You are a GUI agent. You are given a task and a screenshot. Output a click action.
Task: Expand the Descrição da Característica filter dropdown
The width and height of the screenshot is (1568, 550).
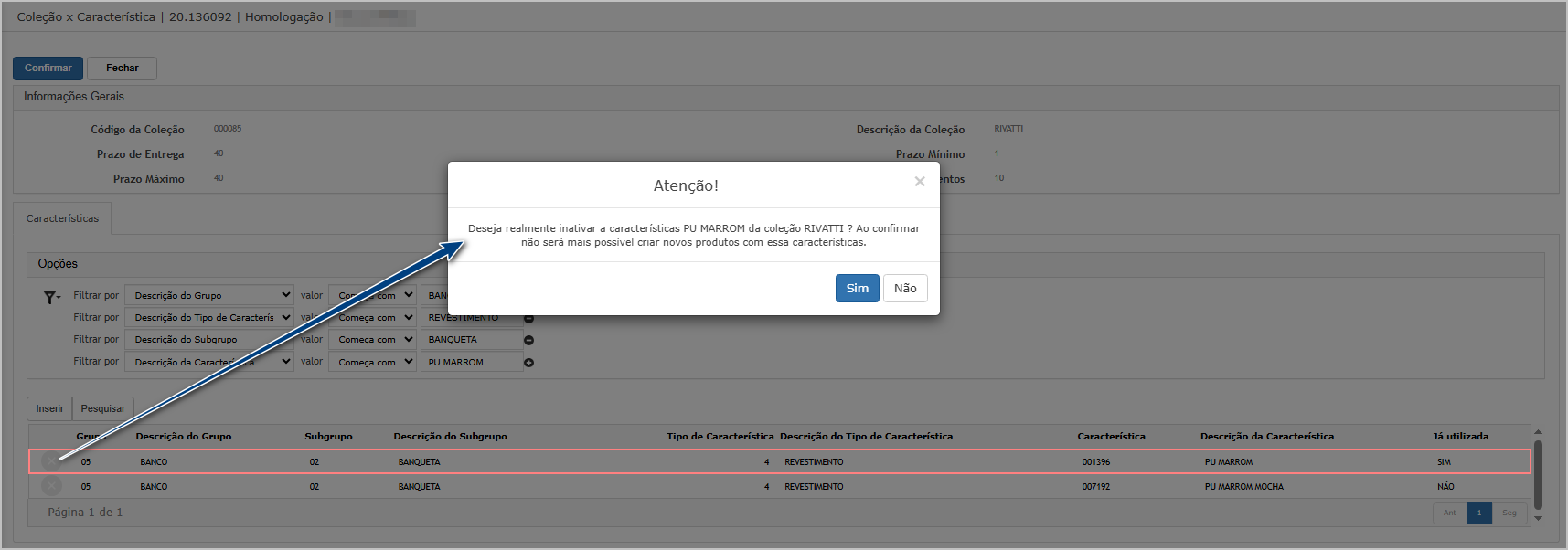pos(209,362)
